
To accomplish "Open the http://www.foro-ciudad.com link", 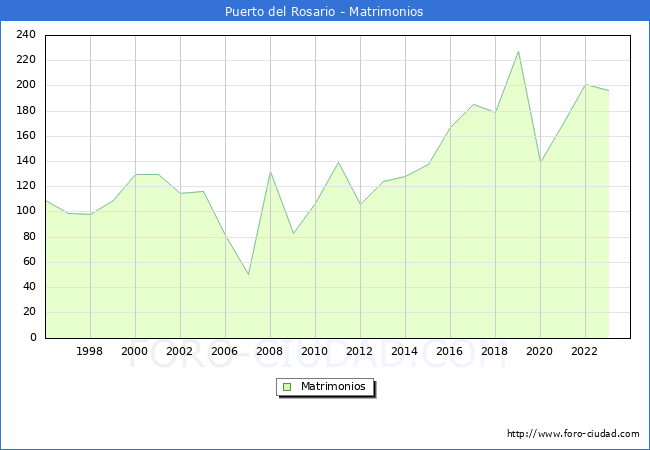I will [573, 434].
